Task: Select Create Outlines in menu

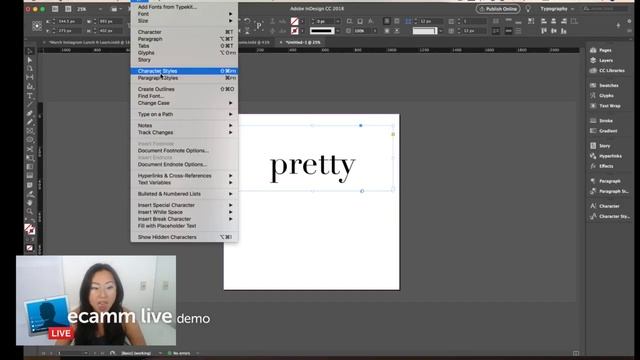Action: (184, 89)
